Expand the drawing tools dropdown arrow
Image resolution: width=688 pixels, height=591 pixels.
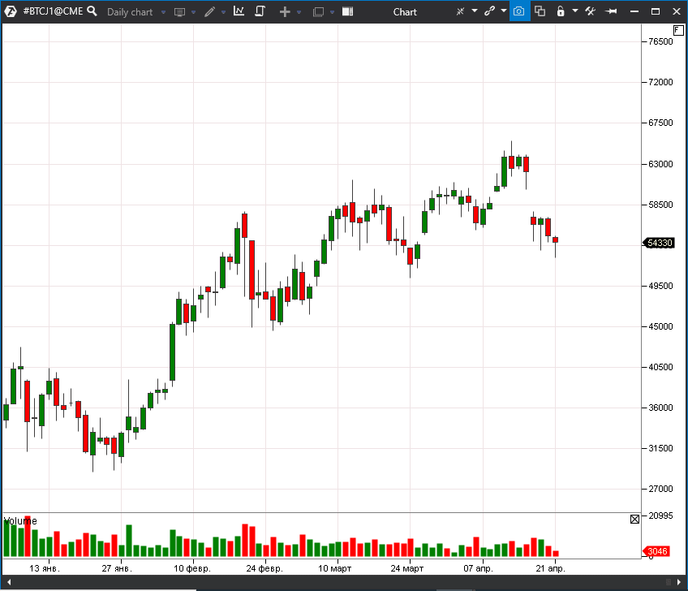[222, 12]
